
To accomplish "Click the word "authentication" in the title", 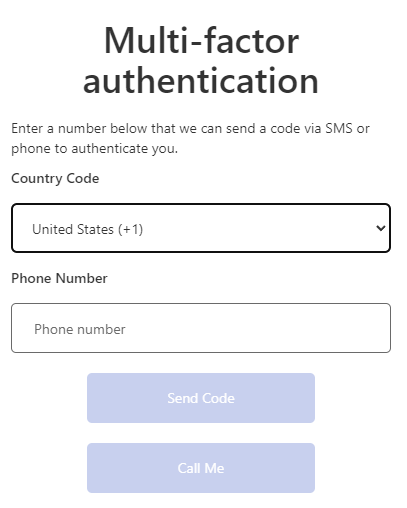I will click(201, 81).
